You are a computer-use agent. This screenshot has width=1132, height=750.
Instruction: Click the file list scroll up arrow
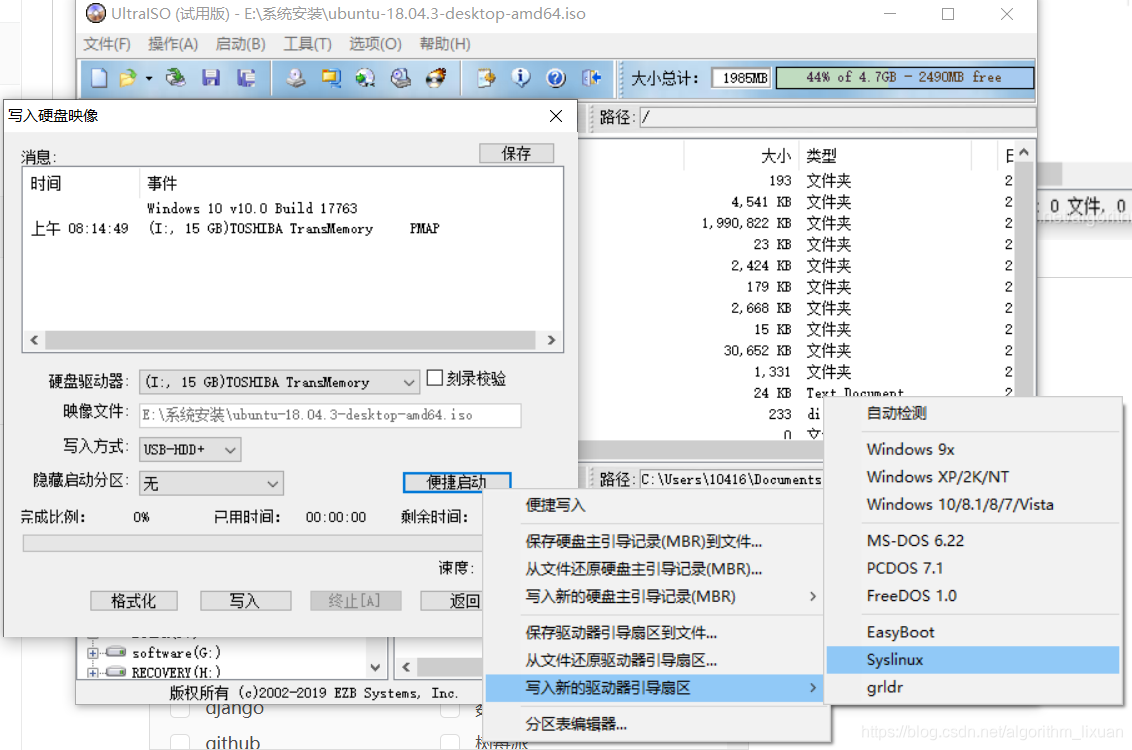click(x=1023, y=153)
